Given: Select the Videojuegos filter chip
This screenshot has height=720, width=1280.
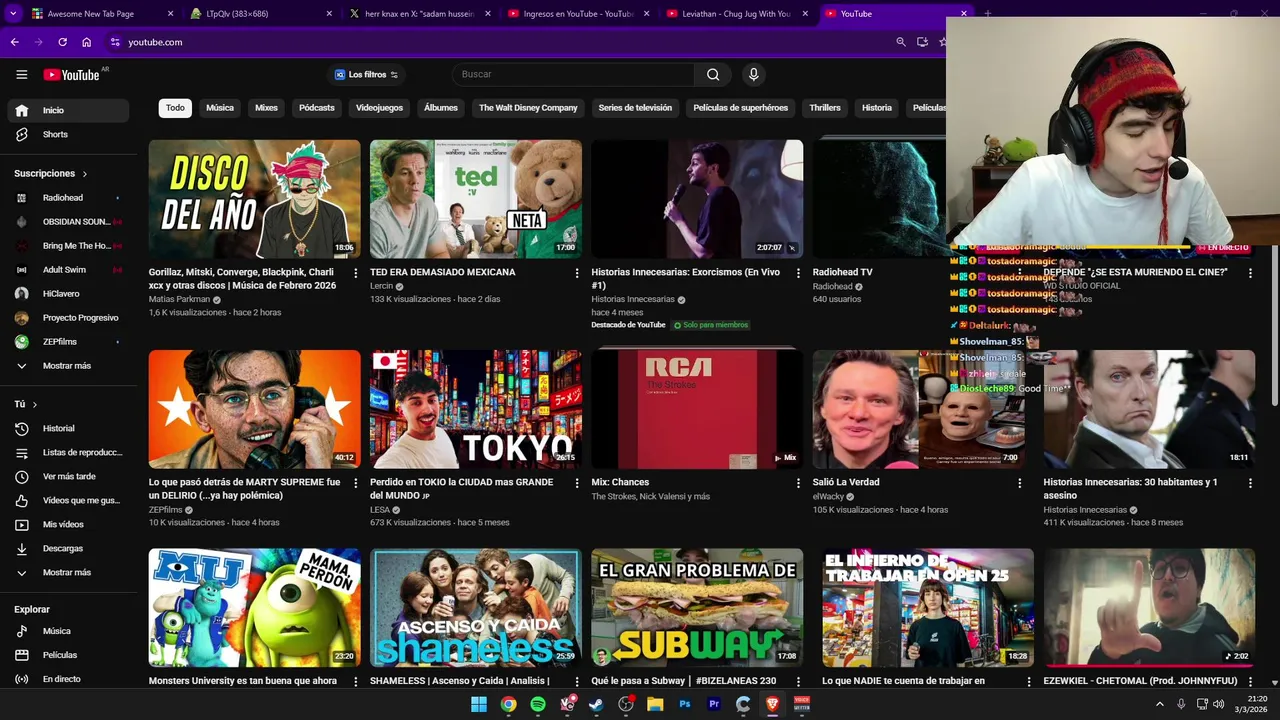Looking at the screenshot, I should point(380,108).
